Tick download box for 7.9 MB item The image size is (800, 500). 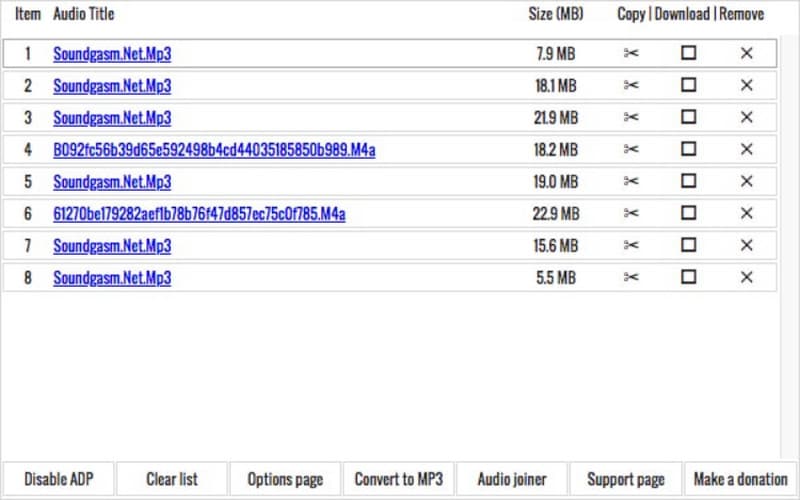689,53
